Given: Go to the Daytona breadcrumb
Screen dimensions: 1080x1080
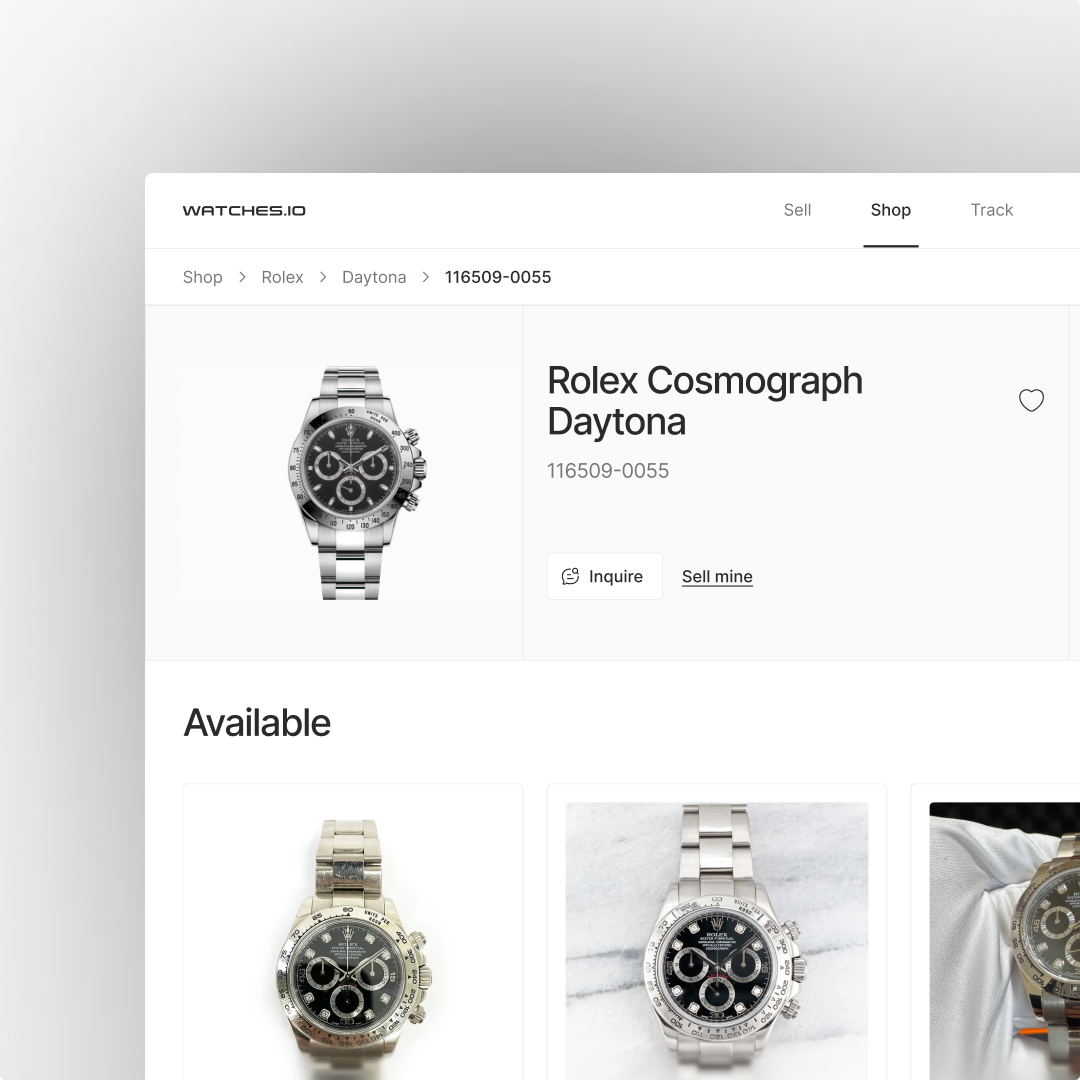Looking at the screenshot, I should [374, 277].
